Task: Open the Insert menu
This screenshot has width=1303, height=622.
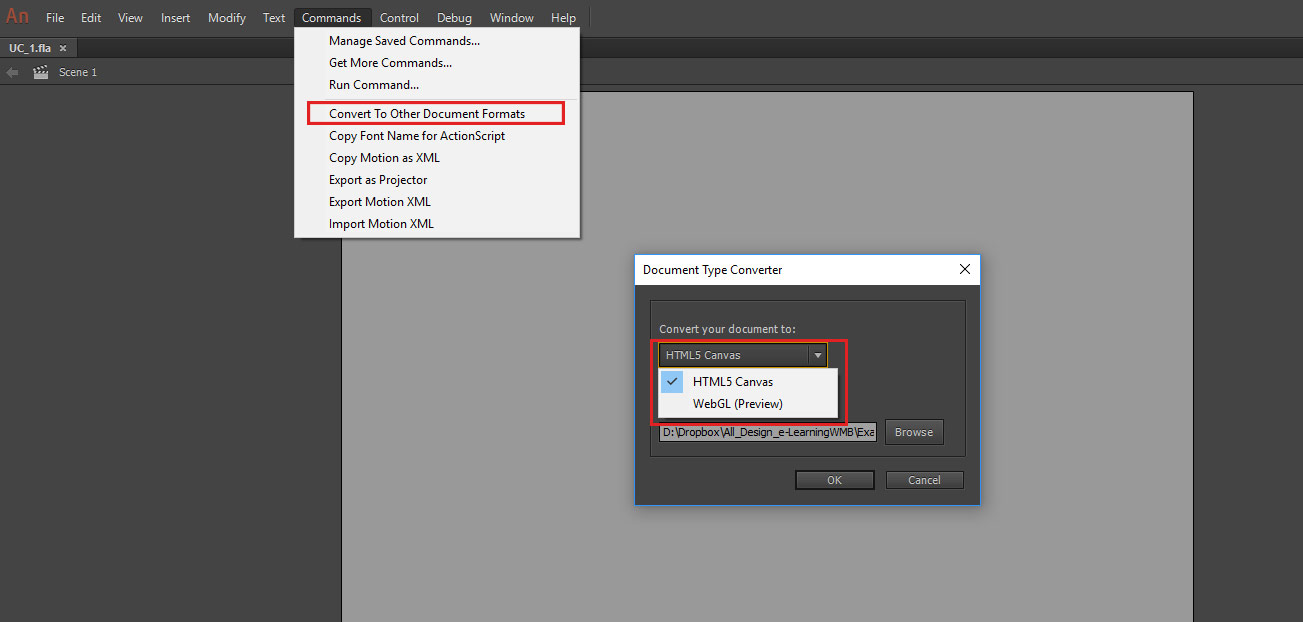Action: 176,18
